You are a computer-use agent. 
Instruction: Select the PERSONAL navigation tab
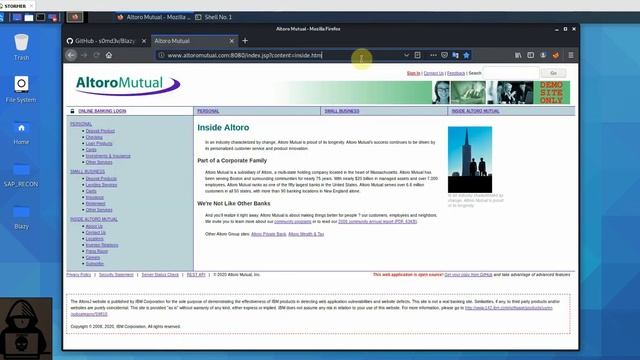208,111
